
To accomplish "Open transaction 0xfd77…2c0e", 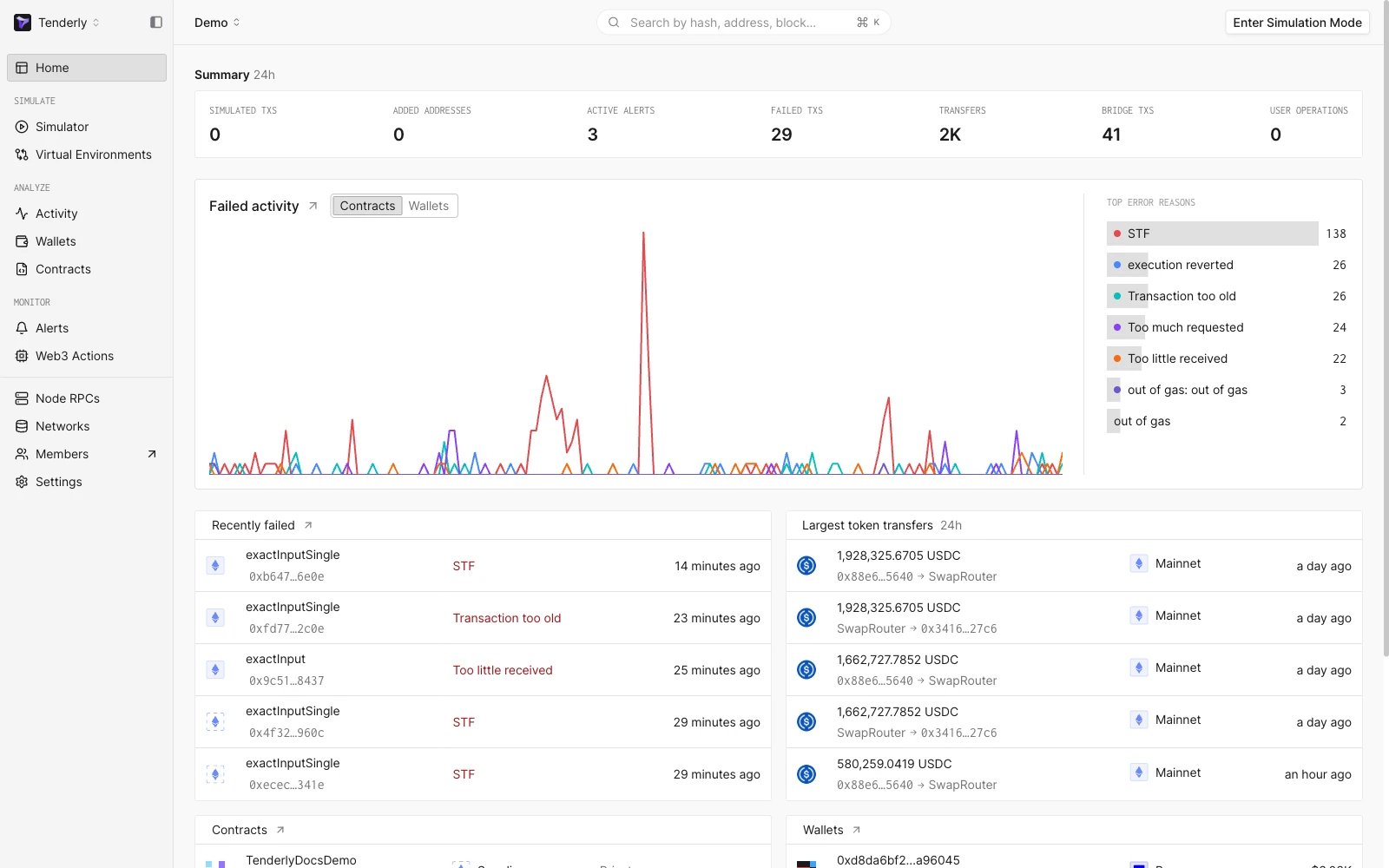I will point(483,618).
